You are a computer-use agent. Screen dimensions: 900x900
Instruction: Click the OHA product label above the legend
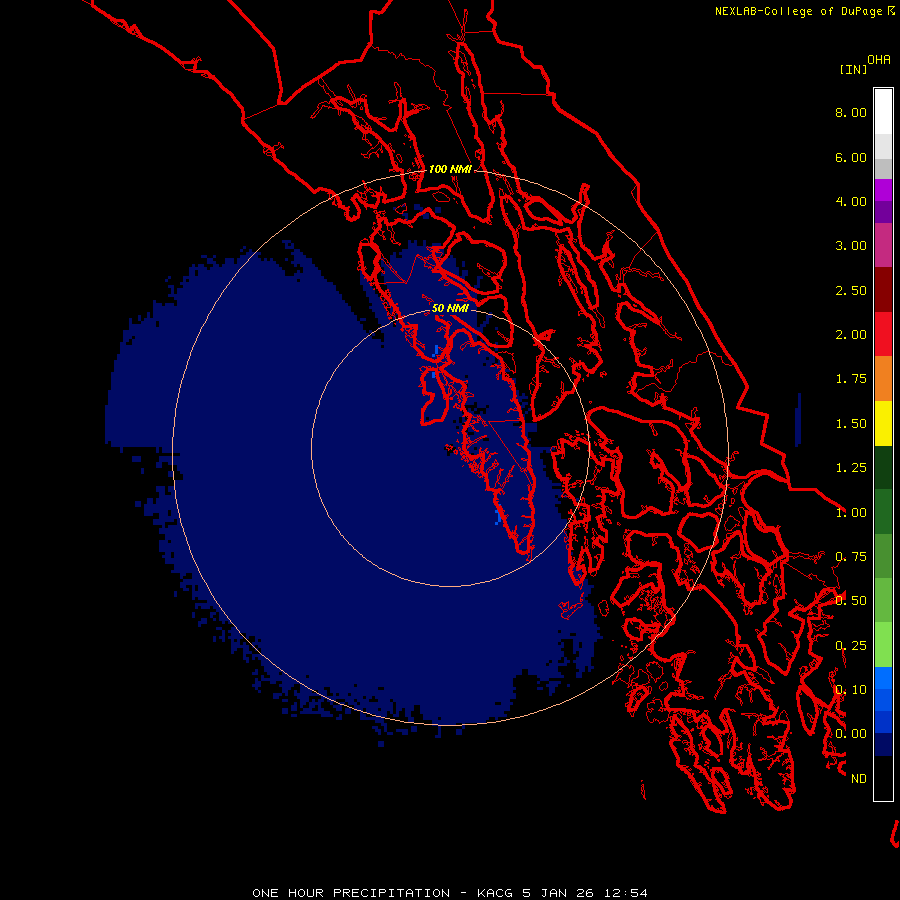point(879,60)
